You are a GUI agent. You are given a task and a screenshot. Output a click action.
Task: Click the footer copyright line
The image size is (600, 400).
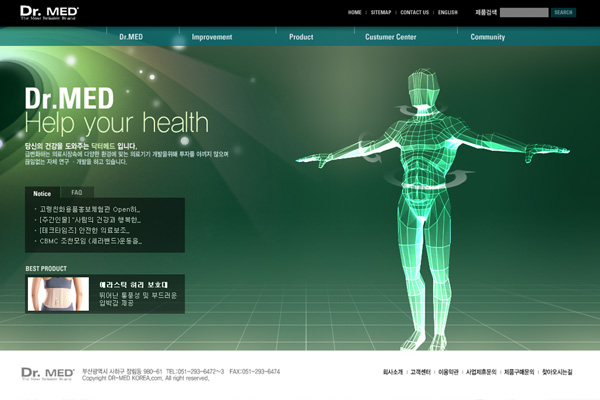145,378
